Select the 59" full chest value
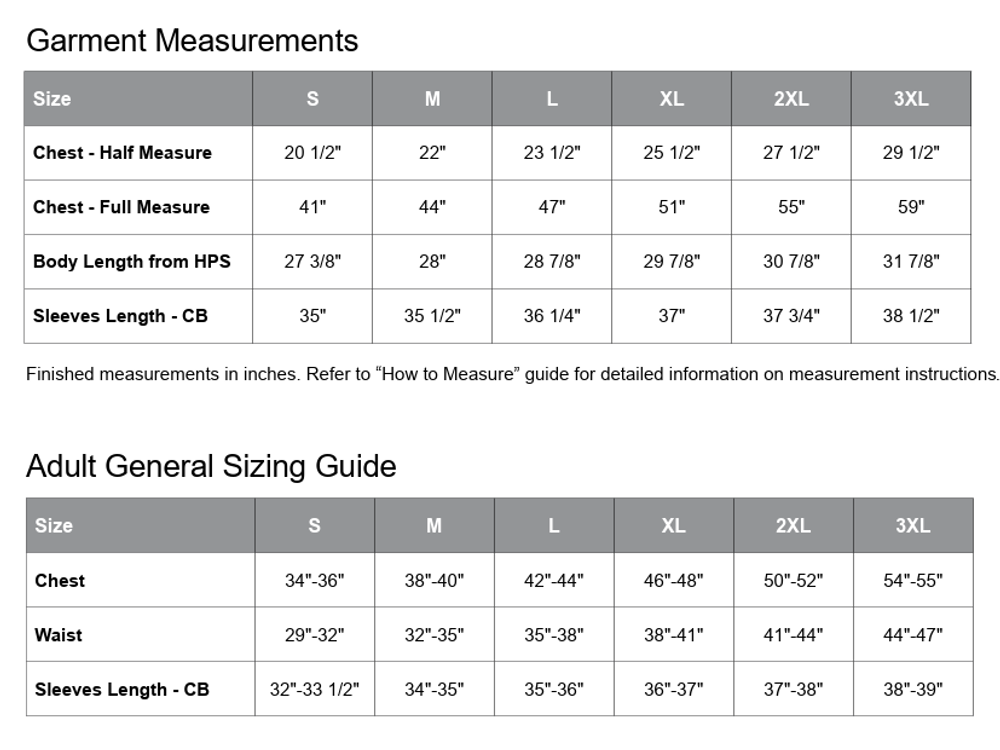 [911, 207]
